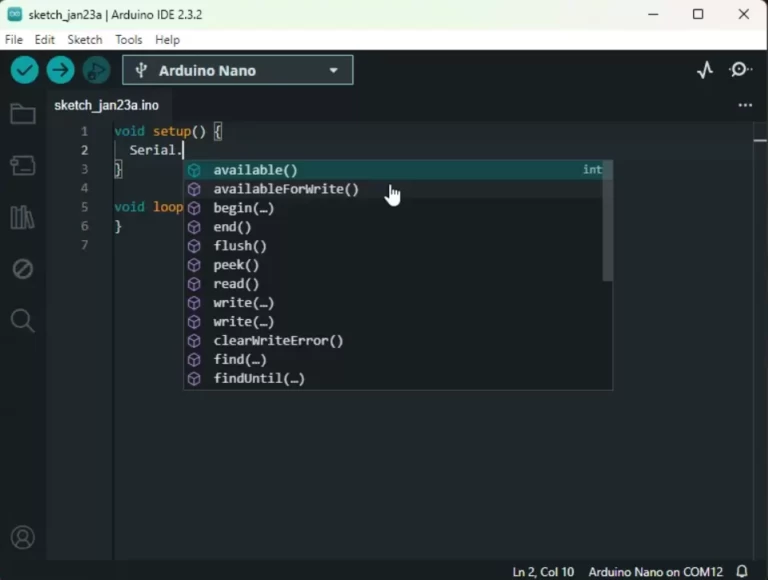Maximize the Arduino IDE window
Viewport: 768px width, 580px height.
(698, 14)
